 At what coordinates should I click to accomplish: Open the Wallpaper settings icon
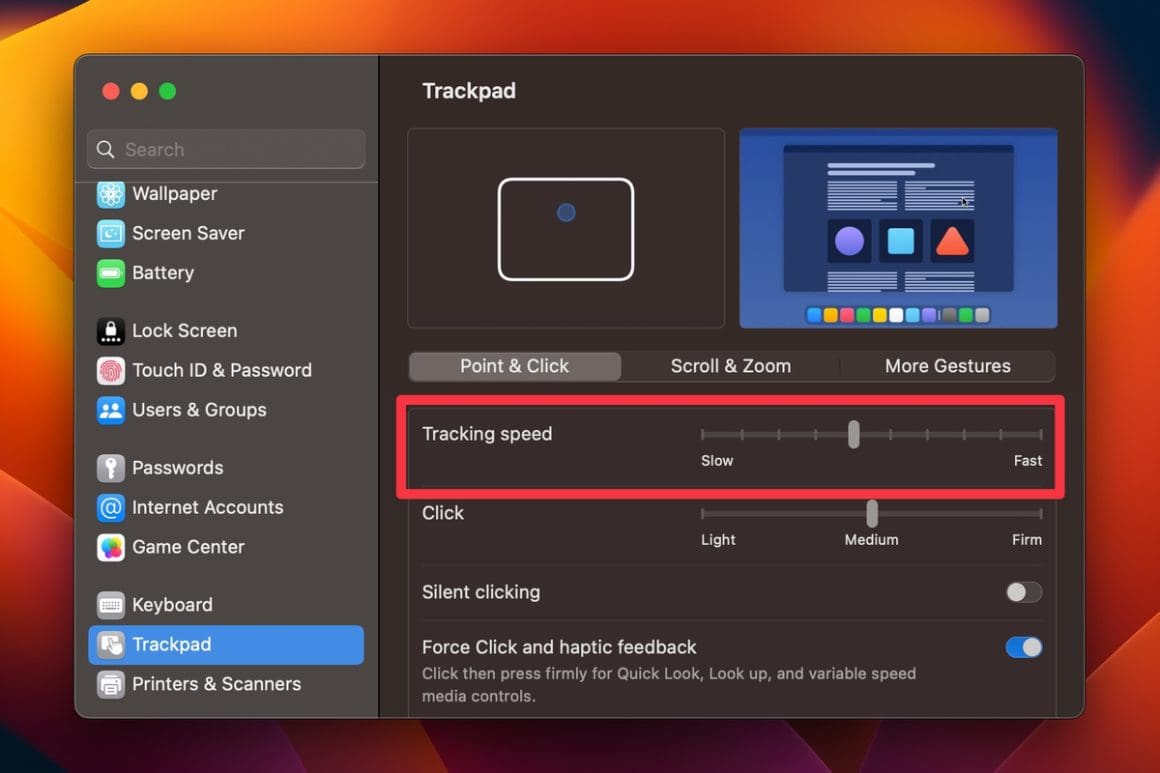111,193
